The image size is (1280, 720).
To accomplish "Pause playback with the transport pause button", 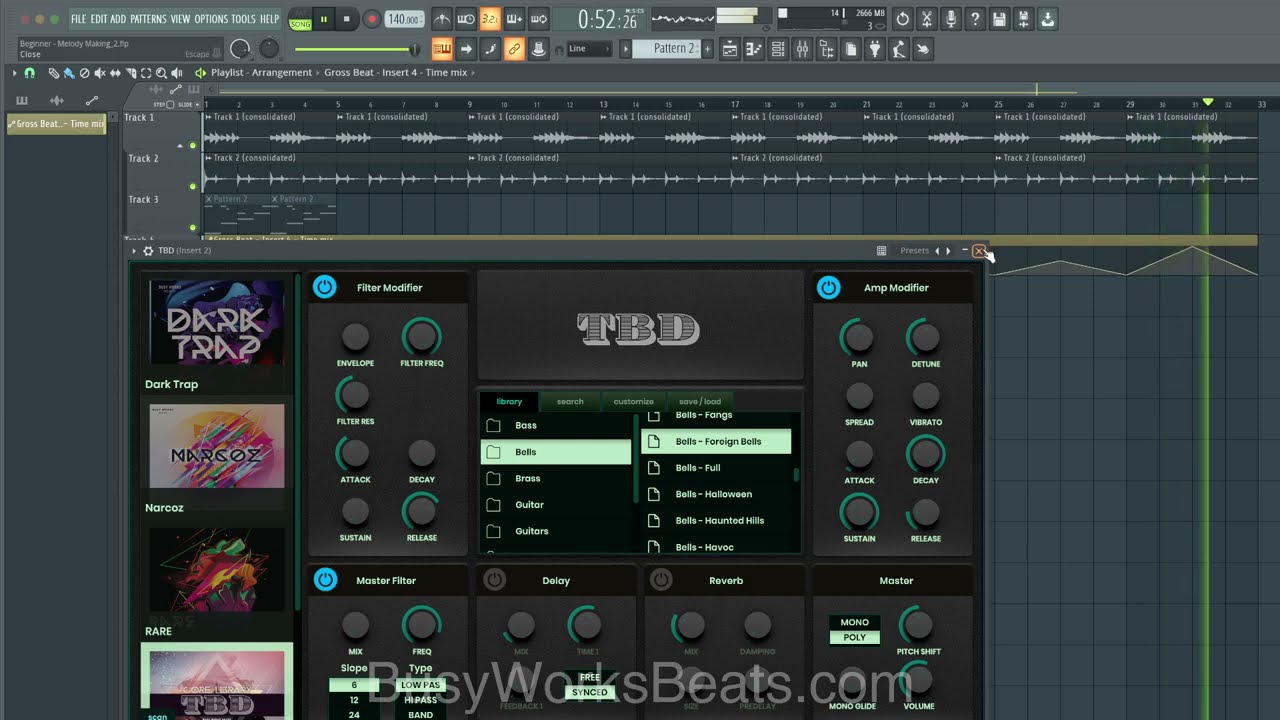I will [x=324, y=19].
